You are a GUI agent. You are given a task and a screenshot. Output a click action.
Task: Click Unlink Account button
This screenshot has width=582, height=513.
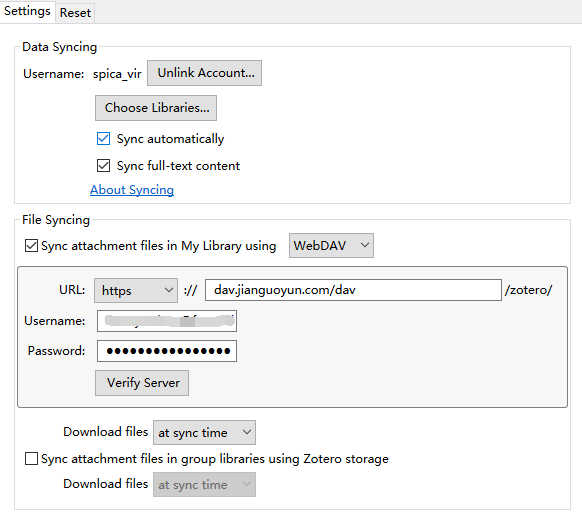[205, 73]
